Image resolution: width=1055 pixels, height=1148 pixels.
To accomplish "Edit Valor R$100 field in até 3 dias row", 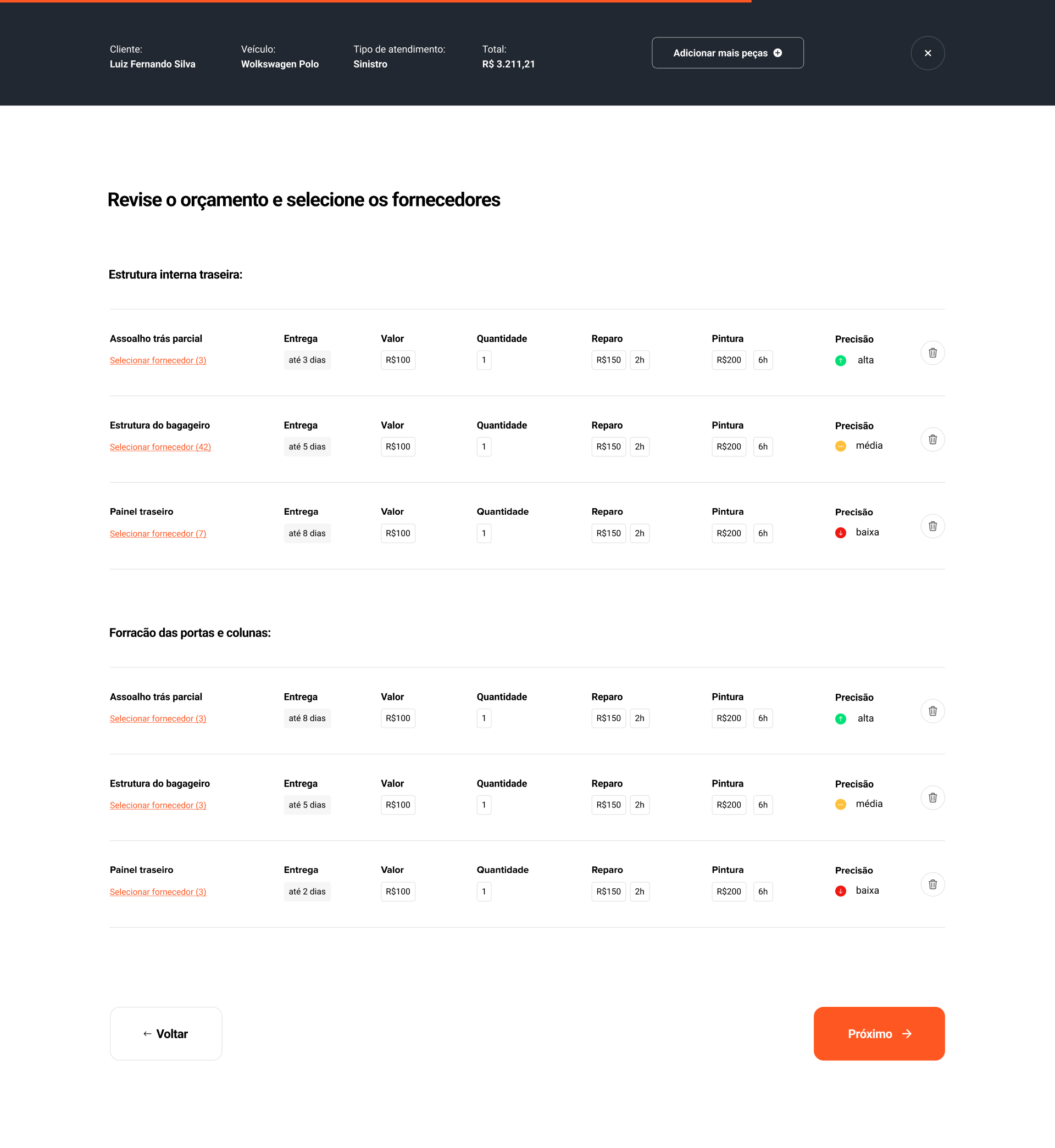I will pos(398,360).
